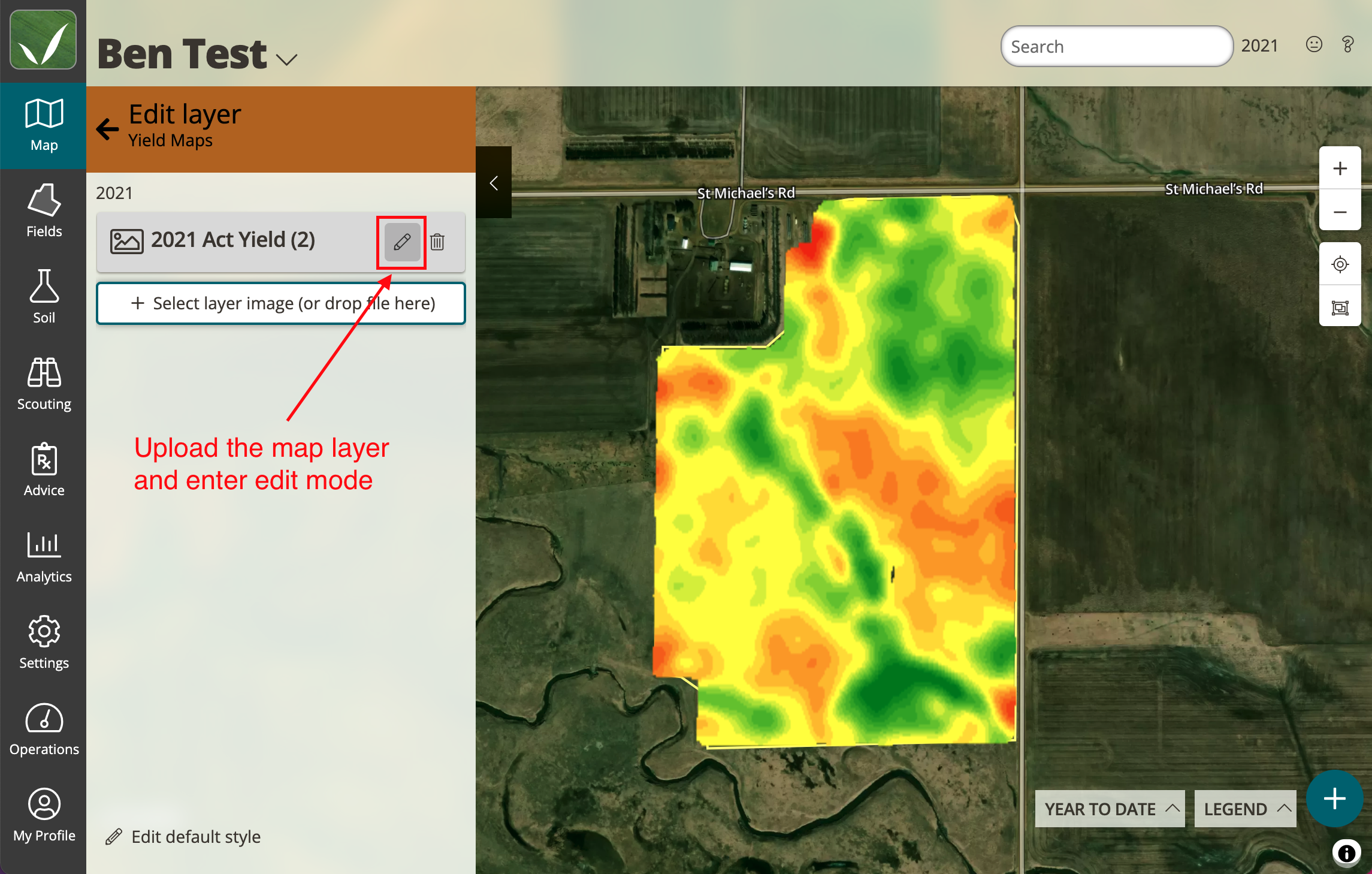The height and width of the screenshot is (874, 1372).
Task: Go back with the Edit layer arrow
Action: point(108,128)
